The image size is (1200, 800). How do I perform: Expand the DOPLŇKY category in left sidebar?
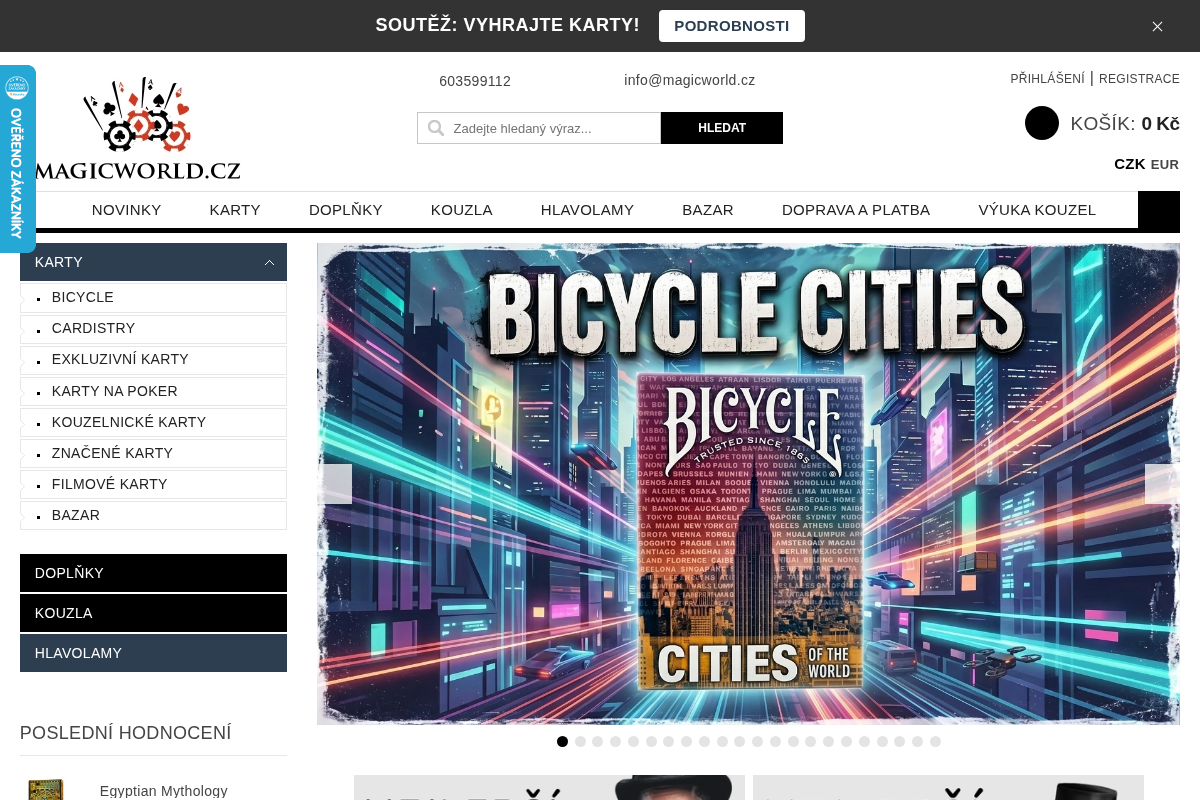pos(153,573)
